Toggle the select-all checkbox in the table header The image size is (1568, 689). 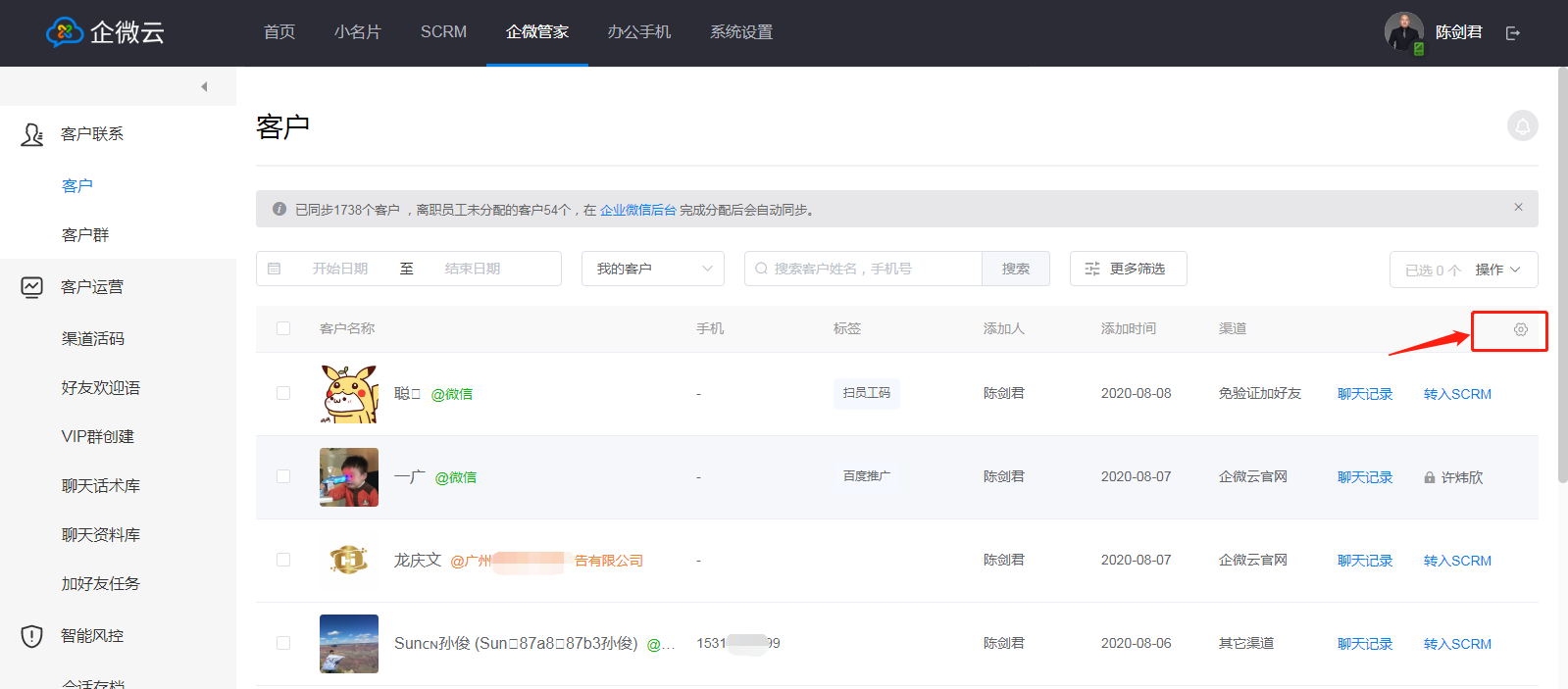[283, 329]
